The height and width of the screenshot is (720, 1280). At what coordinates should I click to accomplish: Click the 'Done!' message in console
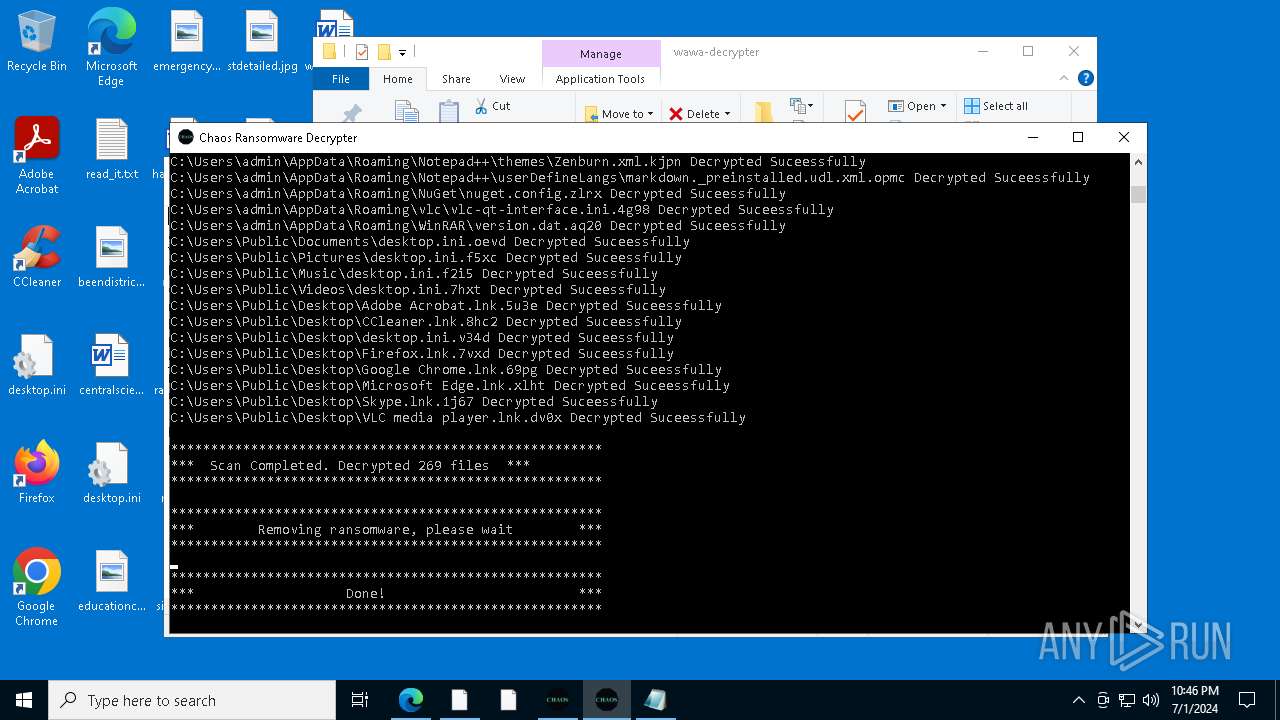[365, 594]
